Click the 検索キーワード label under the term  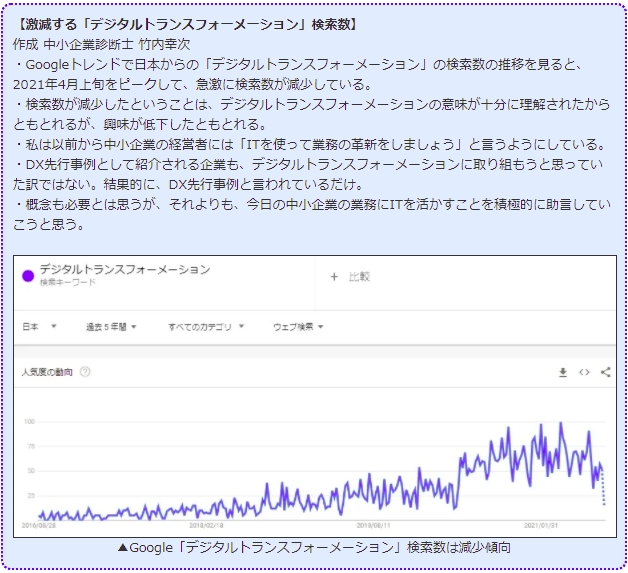pyautogui.click(x=68, y=282)
